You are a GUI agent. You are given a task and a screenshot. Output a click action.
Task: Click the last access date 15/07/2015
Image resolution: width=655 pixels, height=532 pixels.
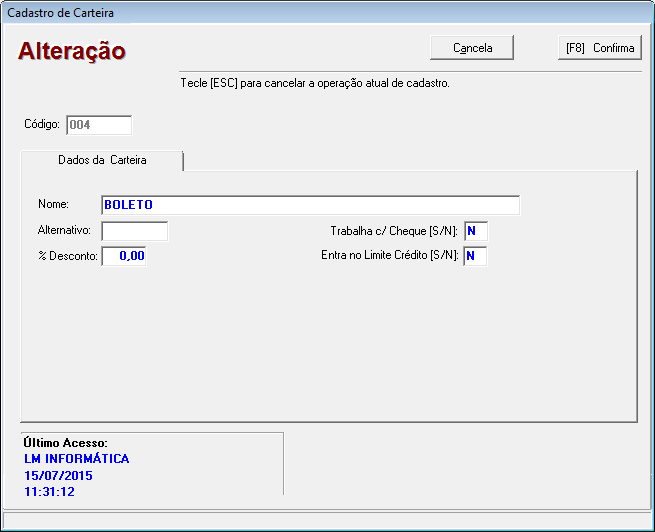58,476
